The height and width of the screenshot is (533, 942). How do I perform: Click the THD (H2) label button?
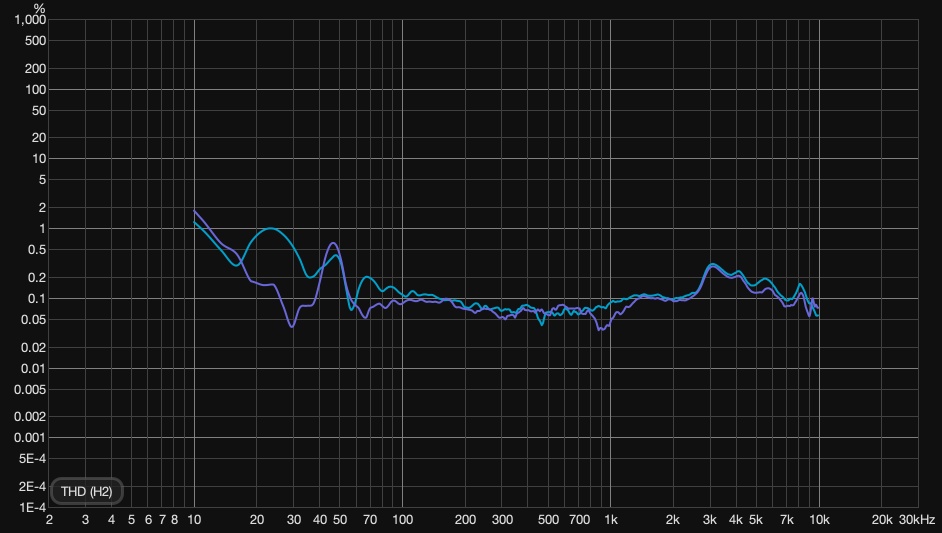point(87,492)
